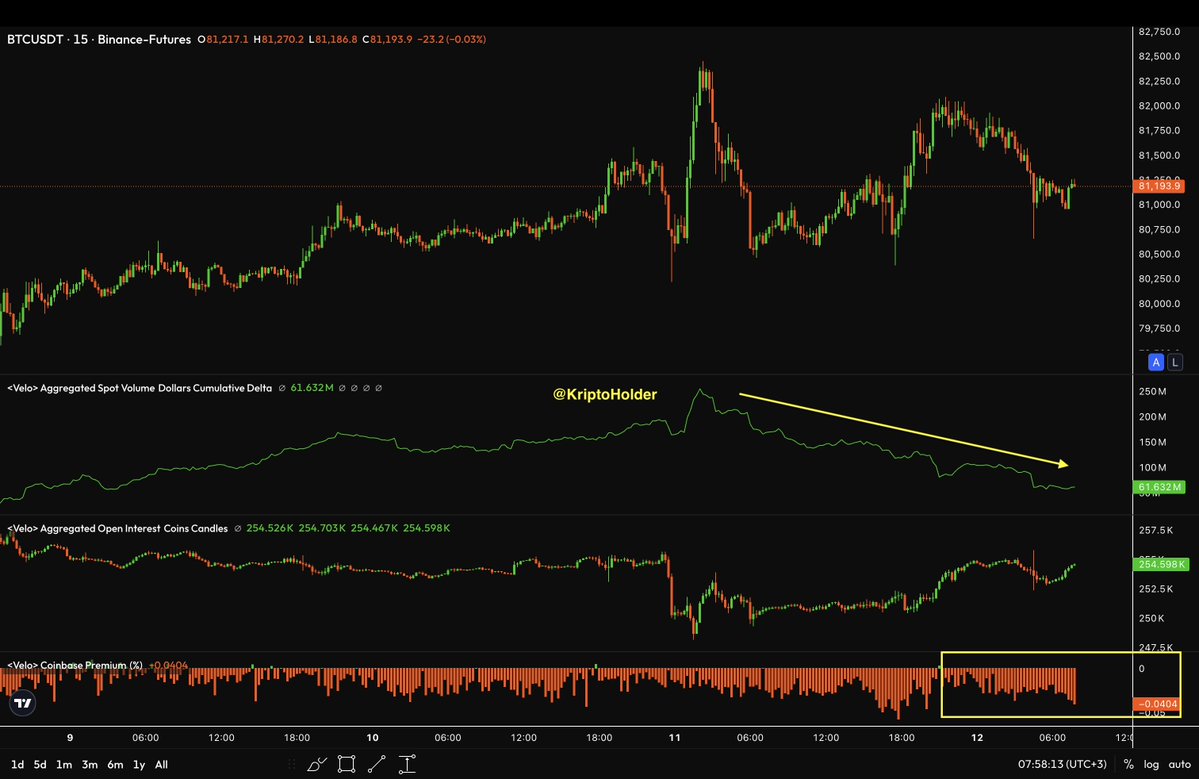The image size is (1199, 779).
Task: Open the timezone menu showing UTC+3
Action: tap(1062, 764)
